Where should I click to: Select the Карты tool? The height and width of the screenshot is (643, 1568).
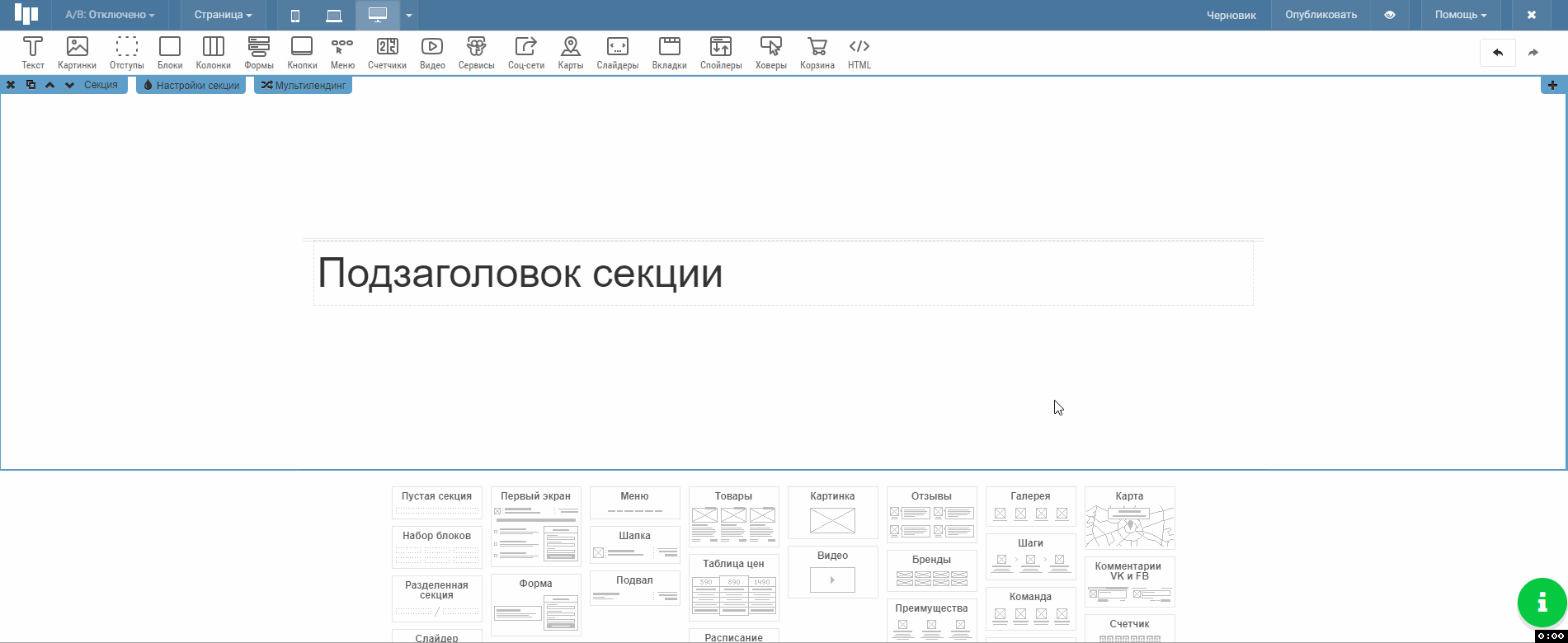[x=570, y=53]
